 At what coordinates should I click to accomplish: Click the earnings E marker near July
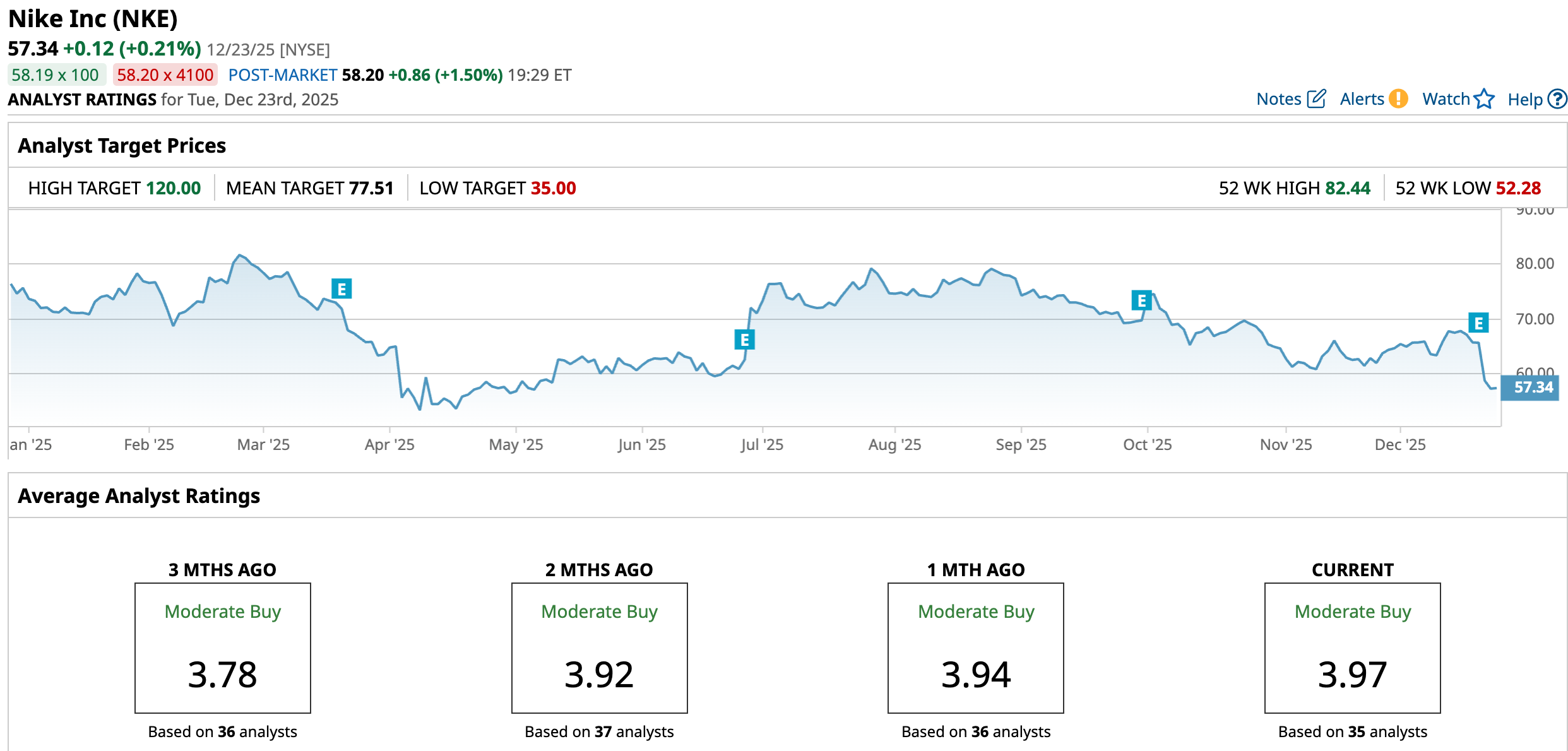(745, 340)
